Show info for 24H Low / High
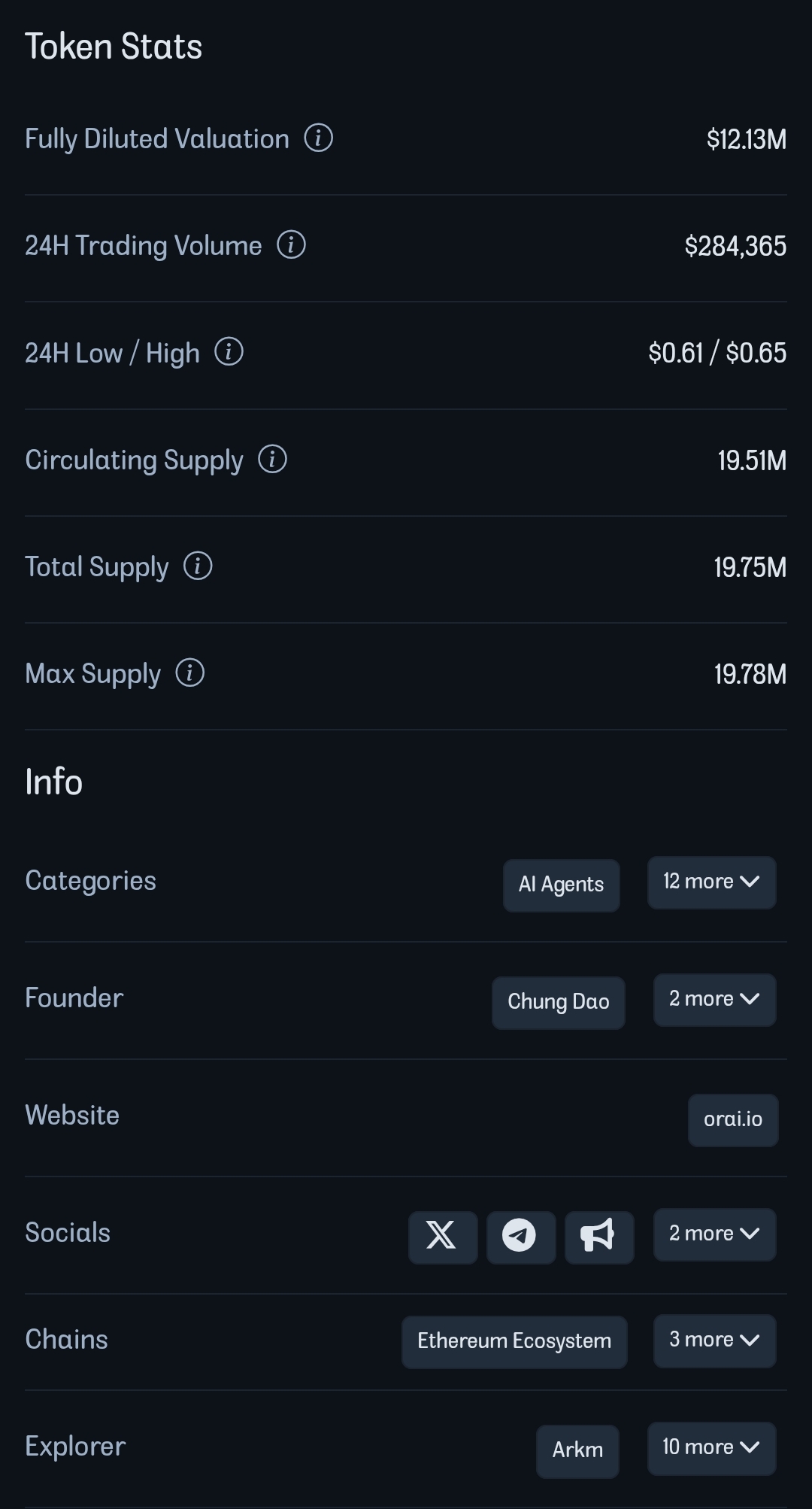The image size is (812, 1509). [229, 352]
